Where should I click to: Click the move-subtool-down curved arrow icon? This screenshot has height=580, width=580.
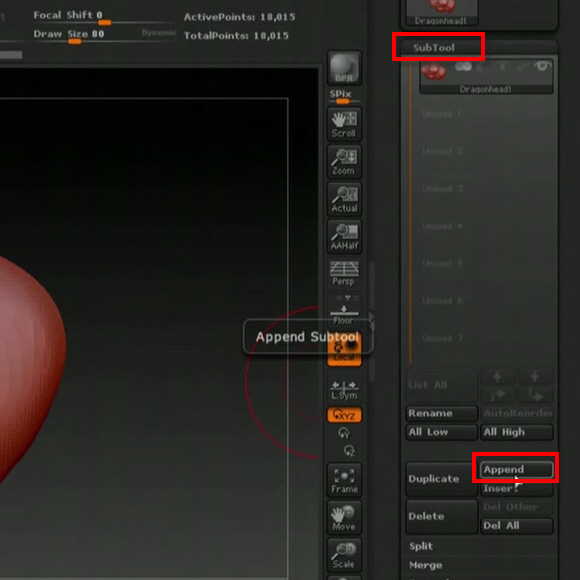click(x=535, y=394)
